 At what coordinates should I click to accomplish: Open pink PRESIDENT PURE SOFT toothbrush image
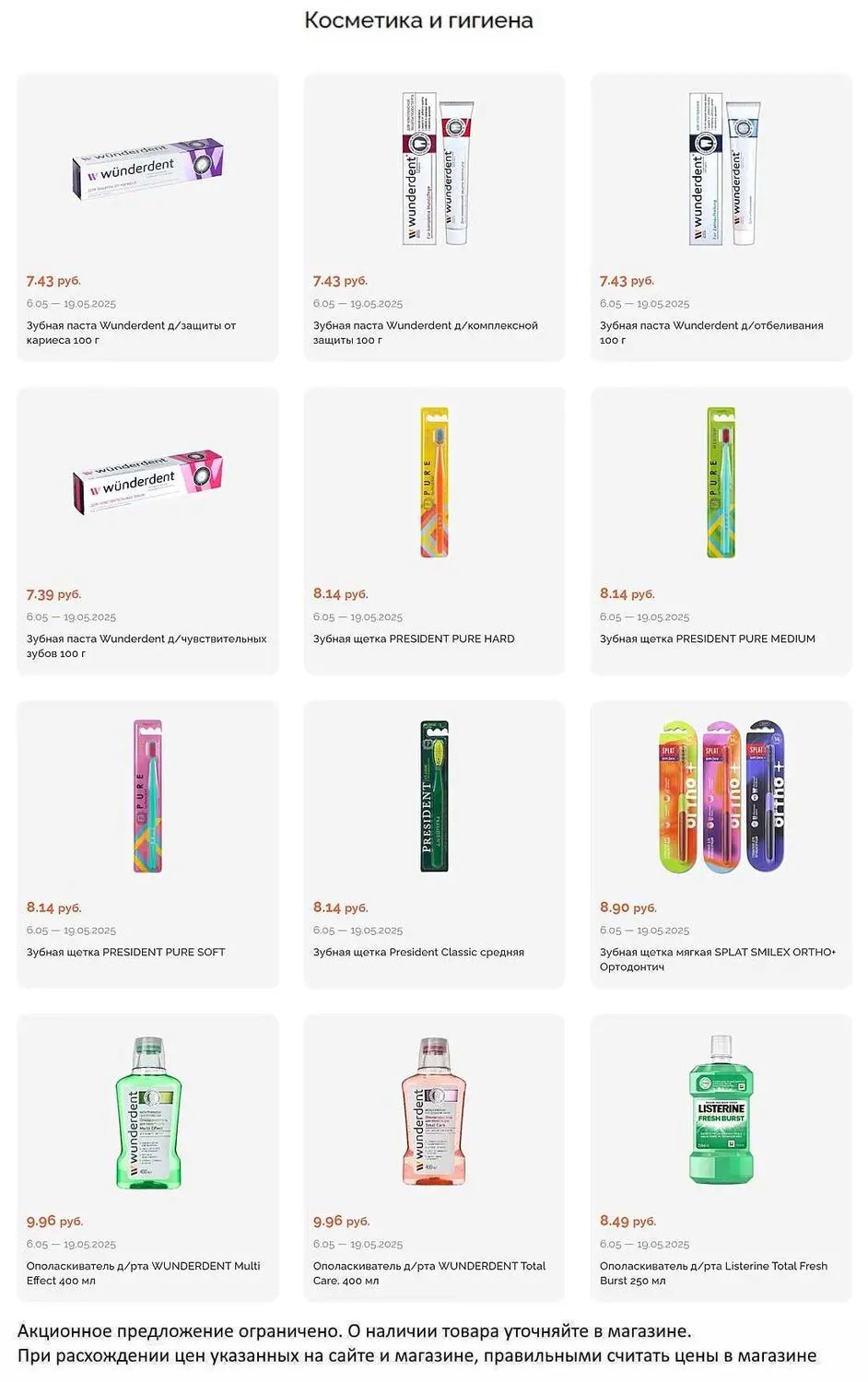tap(147, 796)
